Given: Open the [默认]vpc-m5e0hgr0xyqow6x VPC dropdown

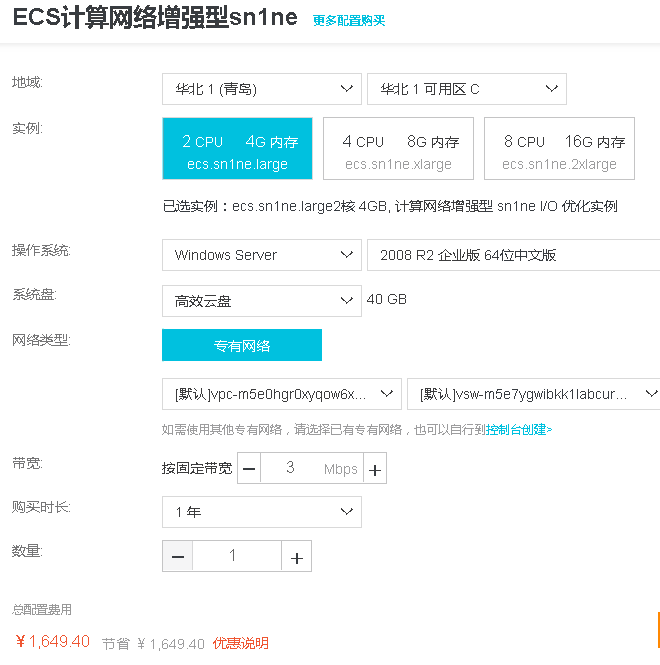Looking at the screenshot, I should tap(282, 394).
